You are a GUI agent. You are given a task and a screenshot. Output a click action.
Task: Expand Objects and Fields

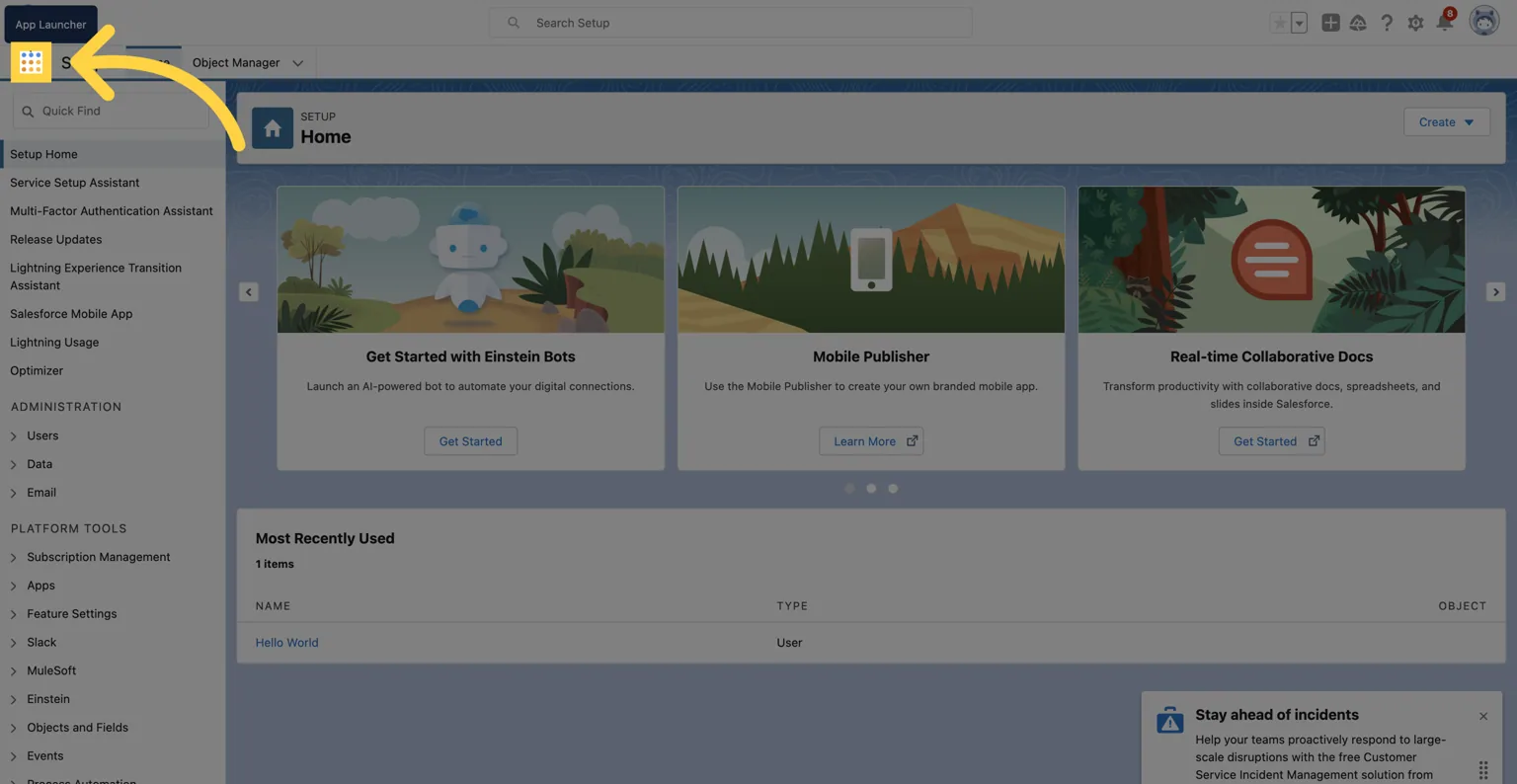14,728
